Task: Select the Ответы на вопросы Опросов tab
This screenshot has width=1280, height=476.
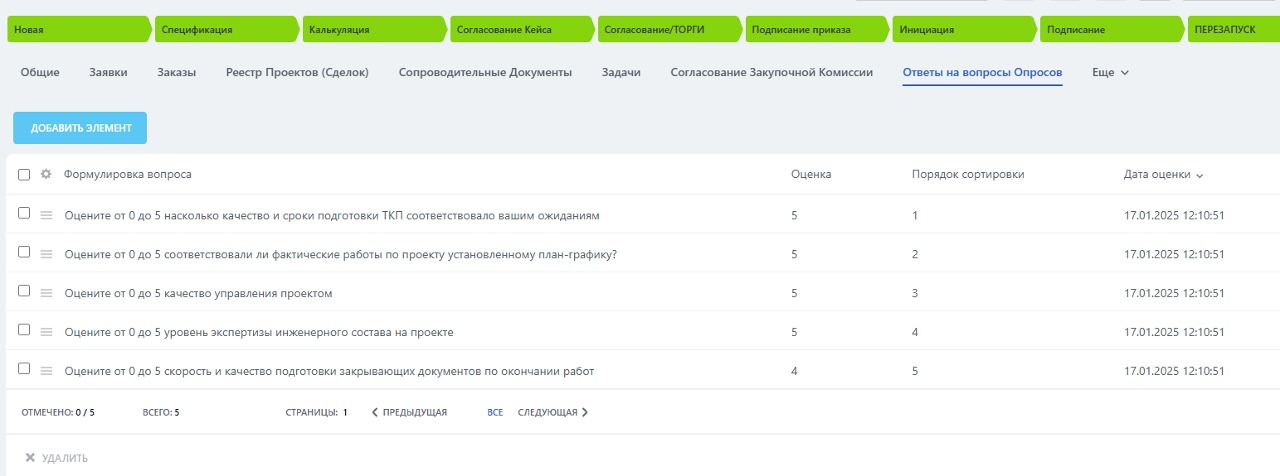Action: tap(982, 73)
